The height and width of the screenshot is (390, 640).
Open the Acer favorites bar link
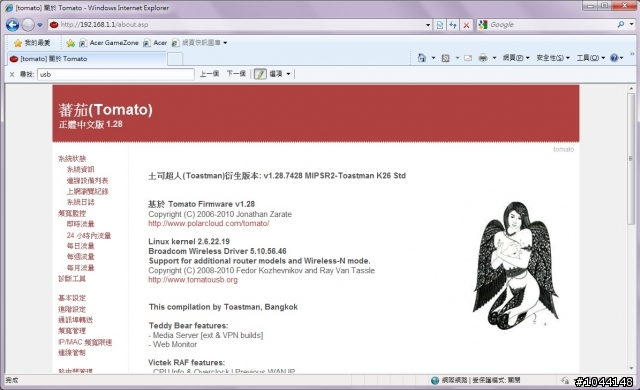[156, 43]
